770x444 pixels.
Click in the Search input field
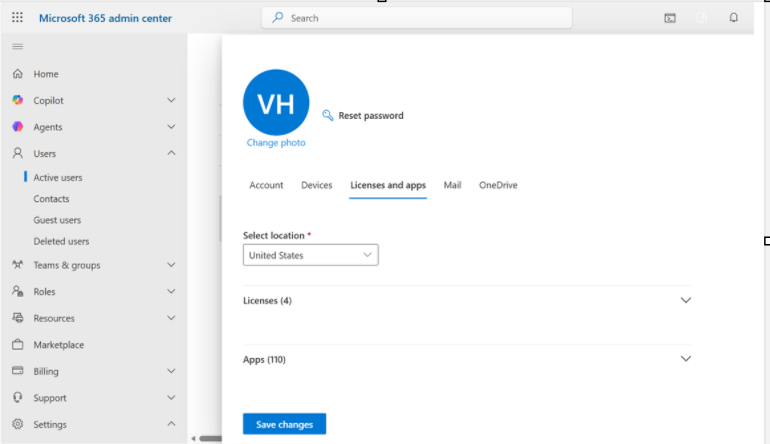417,18
